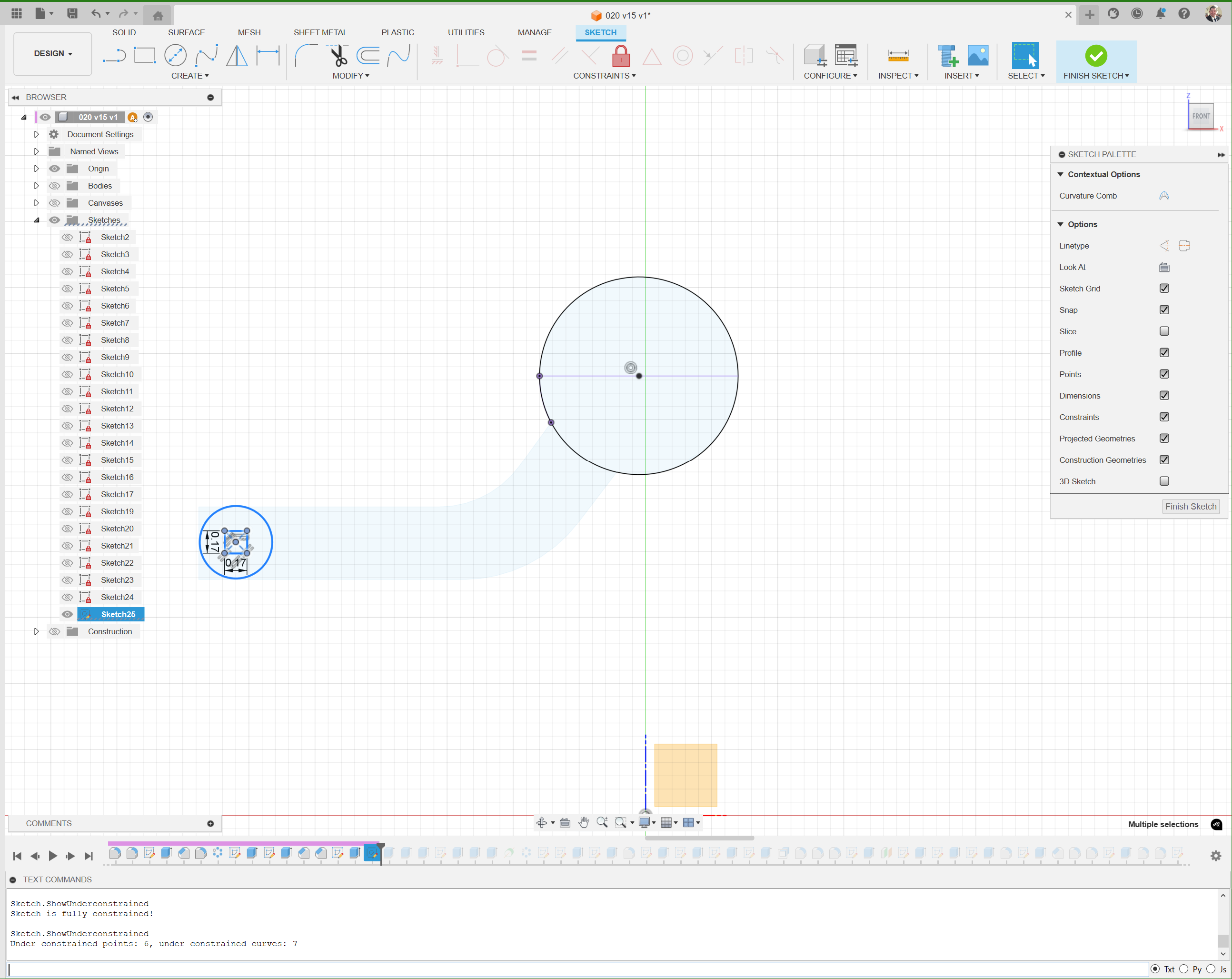This screenshot has width=1232, height=979.
Task: Select the Rectangle sketch tool
Action: point(145,55)
